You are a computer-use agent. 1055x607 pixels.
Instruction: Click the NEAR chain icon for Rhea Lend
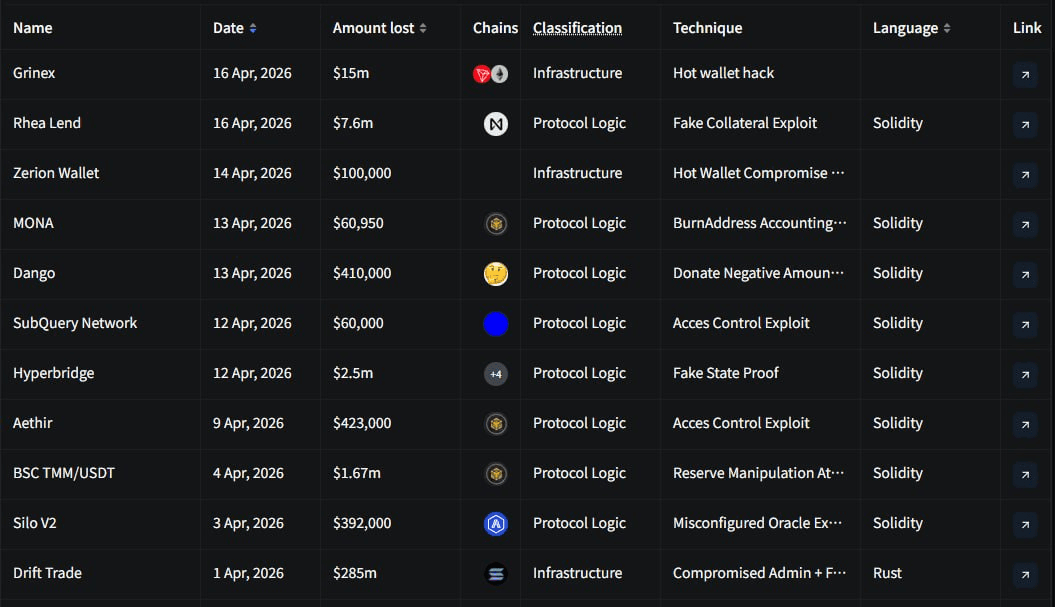495,124
